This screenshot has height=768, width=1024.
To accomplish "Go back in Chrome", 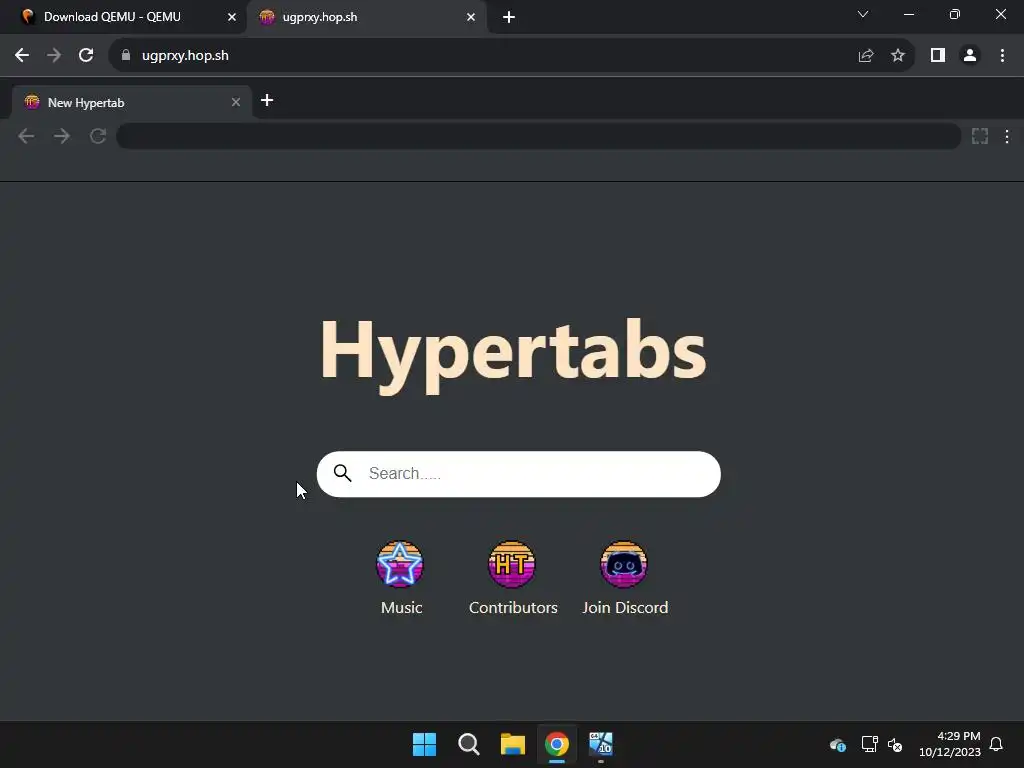I will tap(22, 56).
